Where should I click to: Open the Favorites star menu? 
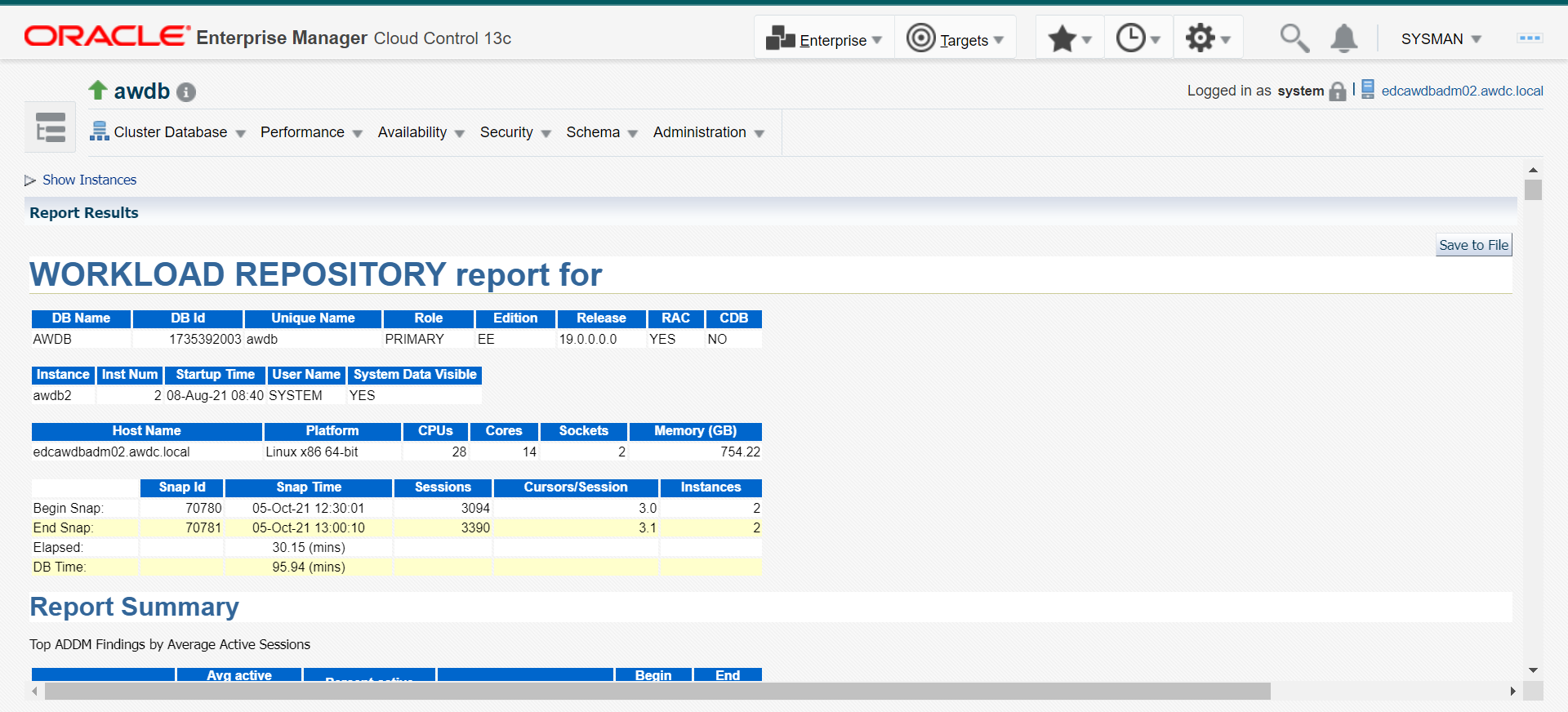point(1069,38)
